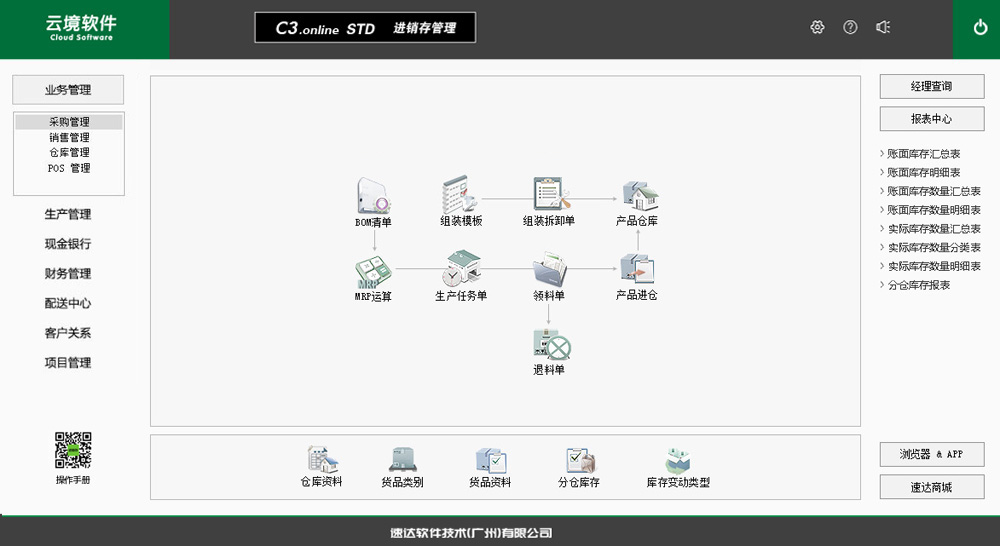This screenshot has height=546, width=1000.
Task: Open the 生产任务单 icon
Action: tap(461, 270)
